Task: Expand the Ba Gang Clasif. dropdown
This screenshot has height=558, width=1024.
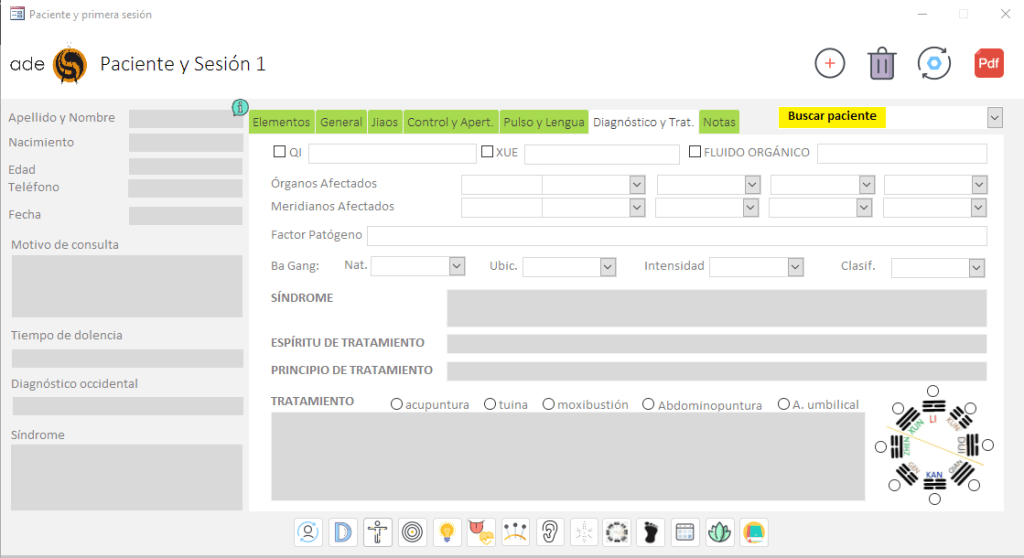Action: [x=976, y=268]
